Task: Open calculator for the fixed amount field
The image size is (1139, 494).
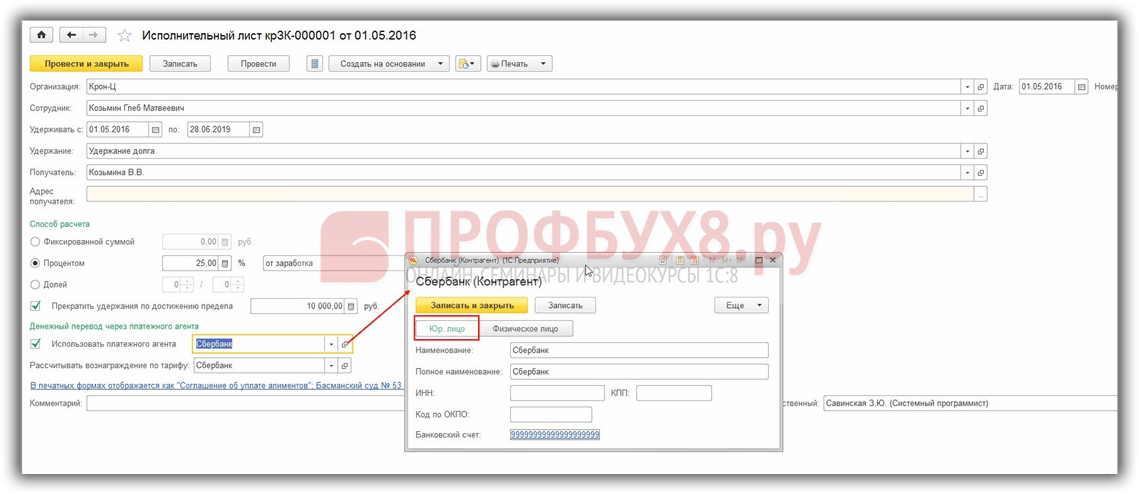Action: (x=224, y=242)
